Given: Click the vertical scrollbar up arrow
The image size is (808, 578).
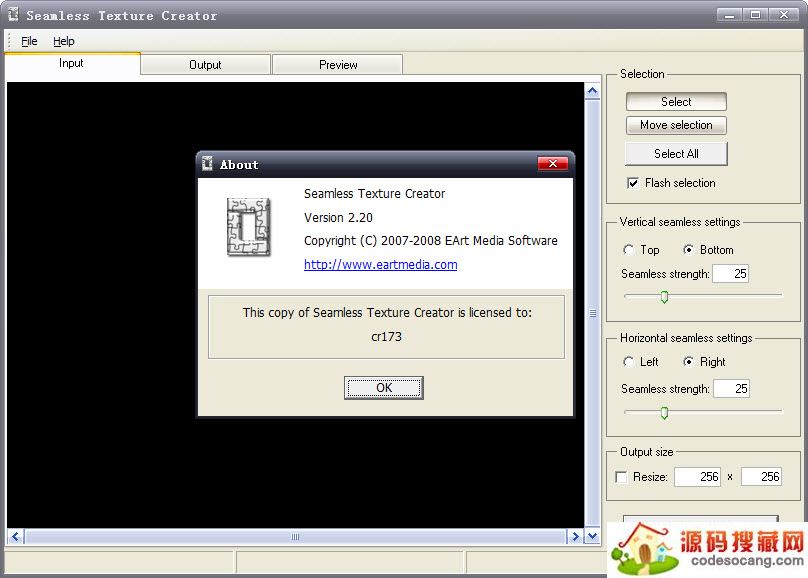Looking at the screenshot, I should click(x=592, y=92).
